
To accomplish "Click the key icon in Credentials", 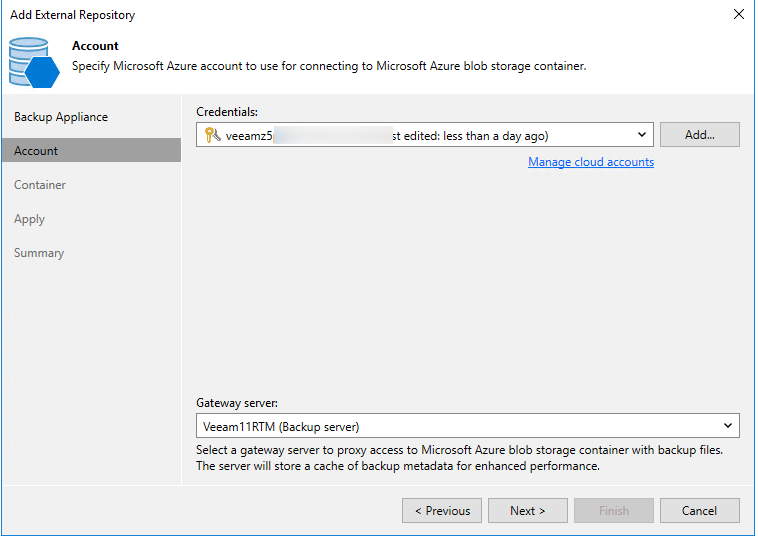I will 212,135.
